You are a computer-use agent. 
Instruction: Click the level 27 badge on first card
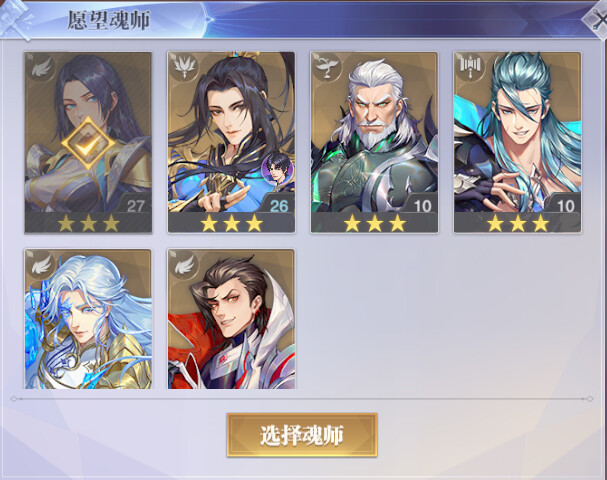[134, 204]
